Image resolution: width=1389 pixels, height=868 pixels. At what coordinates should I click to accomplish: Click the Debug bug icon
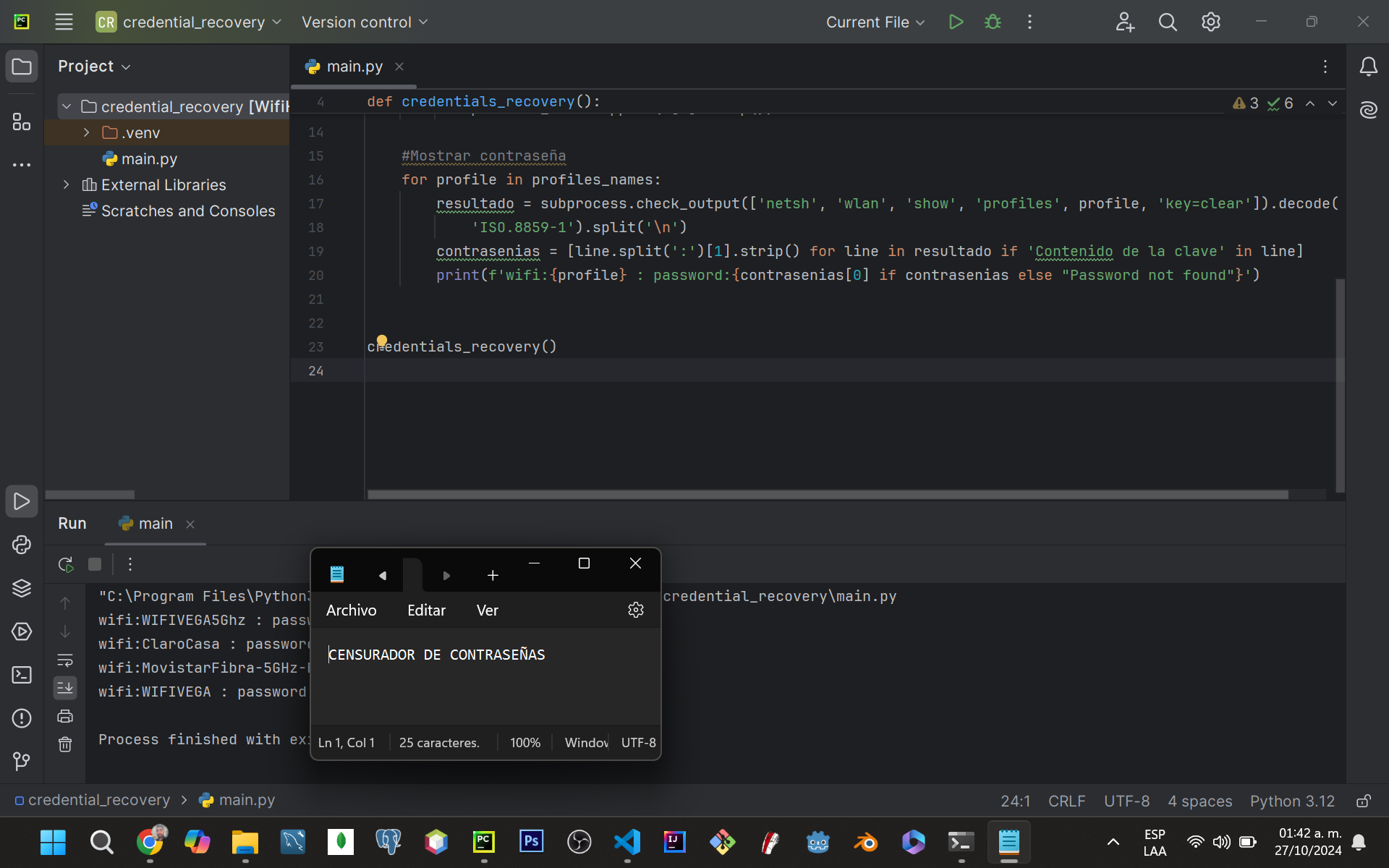coord(993,22)
